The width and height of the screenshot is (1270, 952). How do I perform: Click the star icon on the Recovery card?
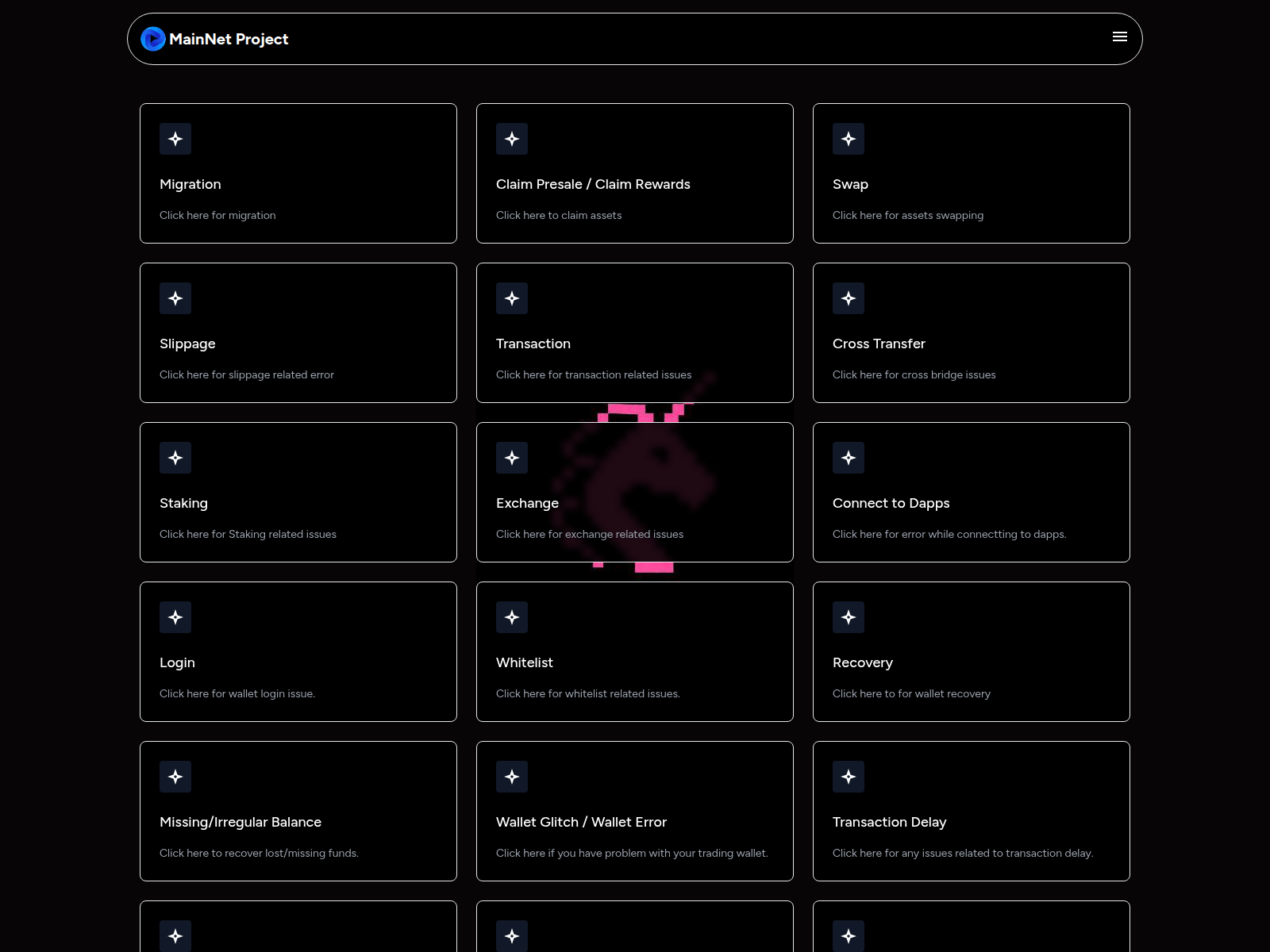point(849,617)
